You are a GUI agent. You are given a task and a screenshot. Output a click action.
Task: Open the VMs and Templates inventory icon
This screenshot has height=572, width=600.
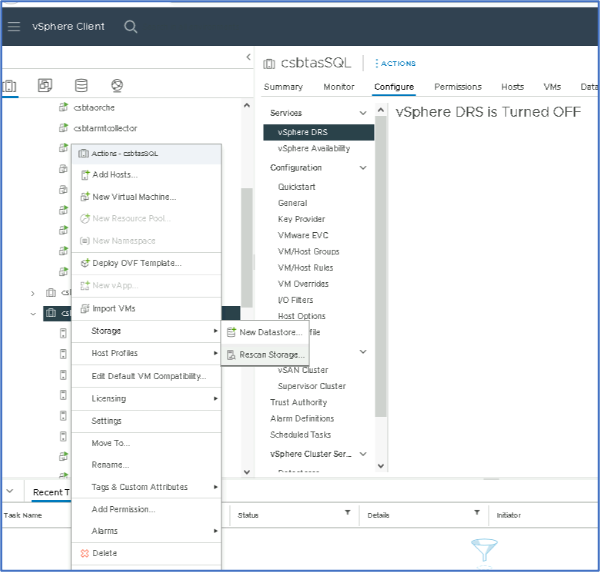(45, 86)
